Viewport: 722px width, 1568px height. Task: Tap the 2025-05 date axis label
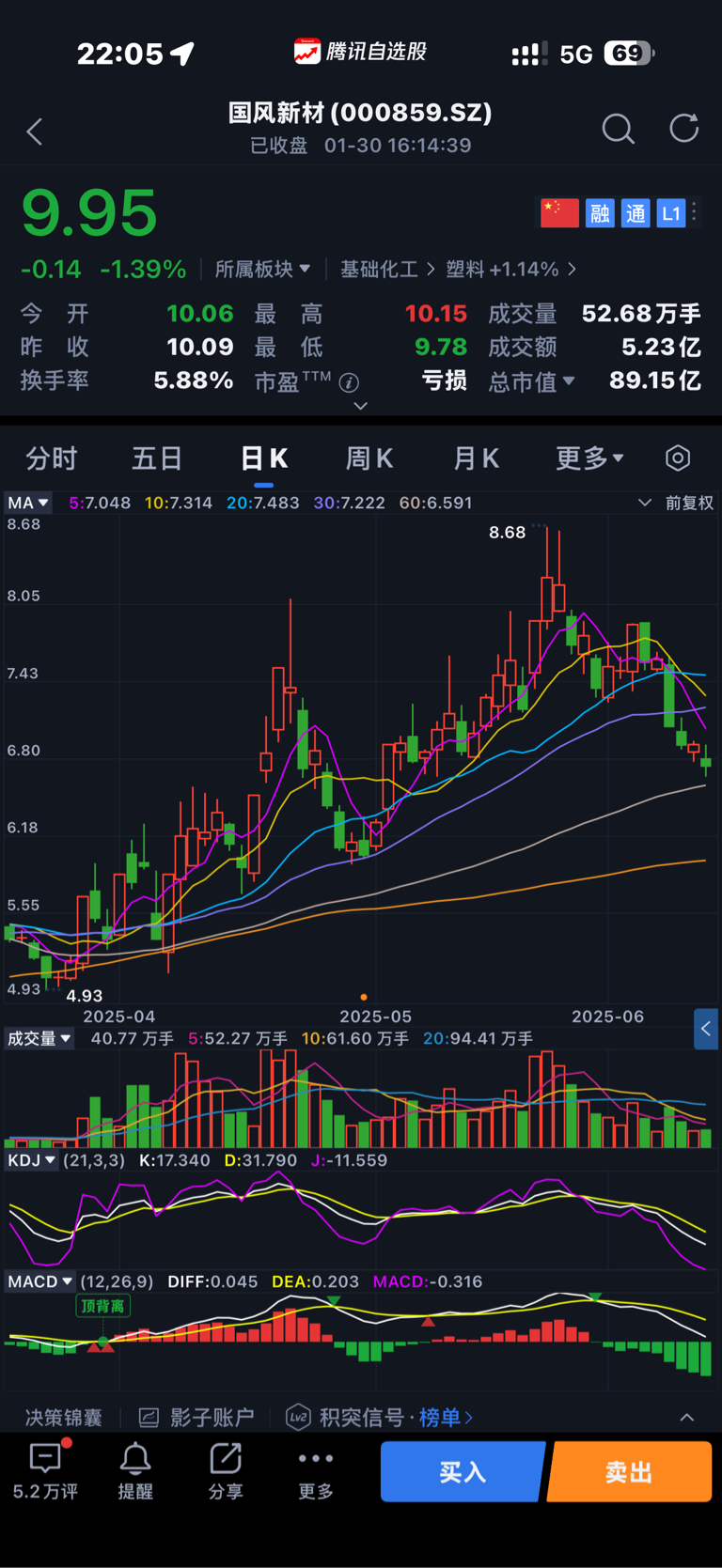[x=375, y=1017]
